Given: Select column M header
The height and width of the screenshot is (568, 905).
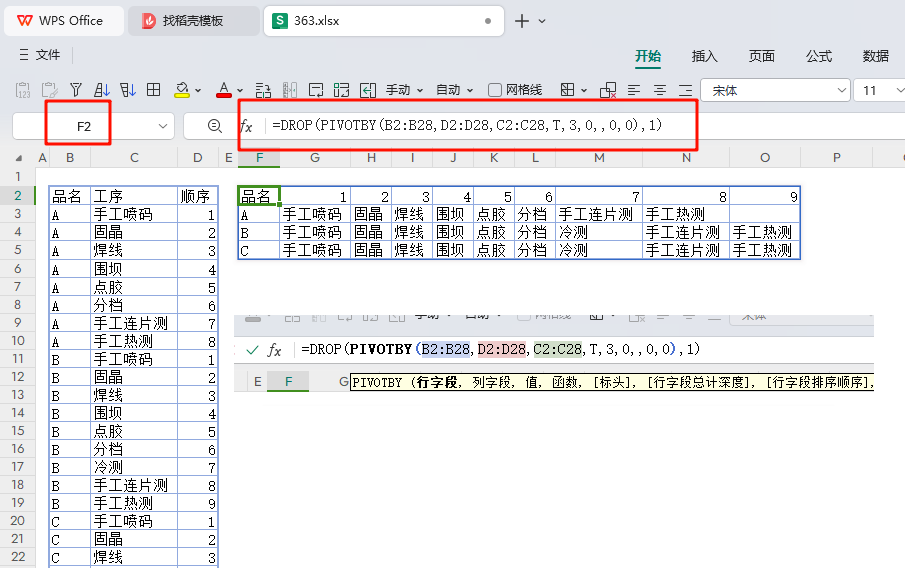Looking at the screenshot, I should (600, 158).
